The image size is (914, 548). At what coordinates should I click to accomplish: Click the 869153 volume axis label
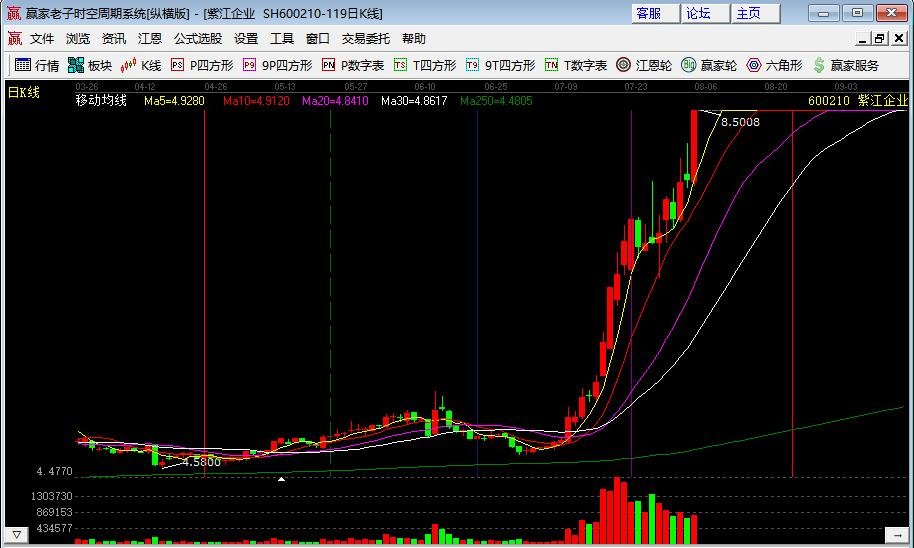tap(55, 512)
